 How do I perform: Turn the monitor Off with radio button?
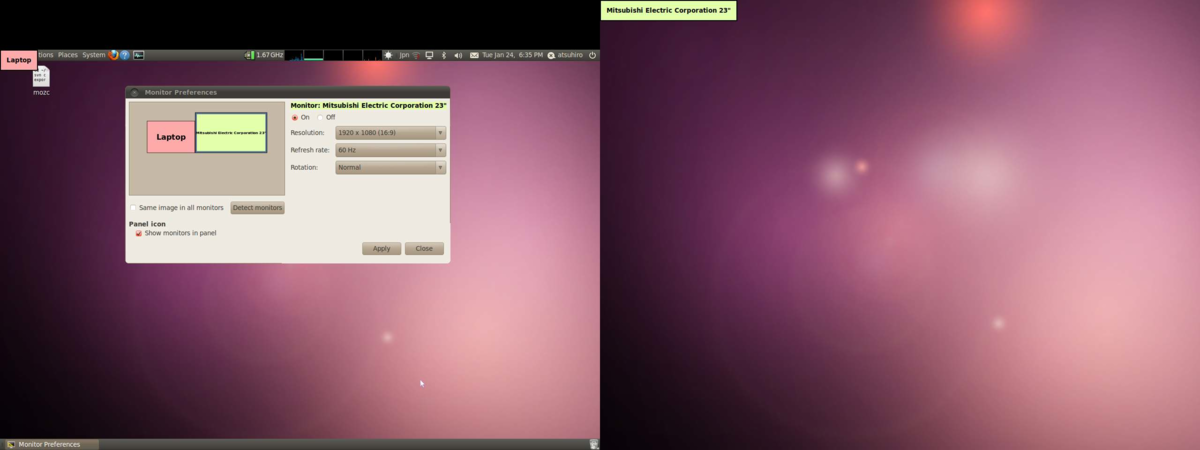click(320, 117)
